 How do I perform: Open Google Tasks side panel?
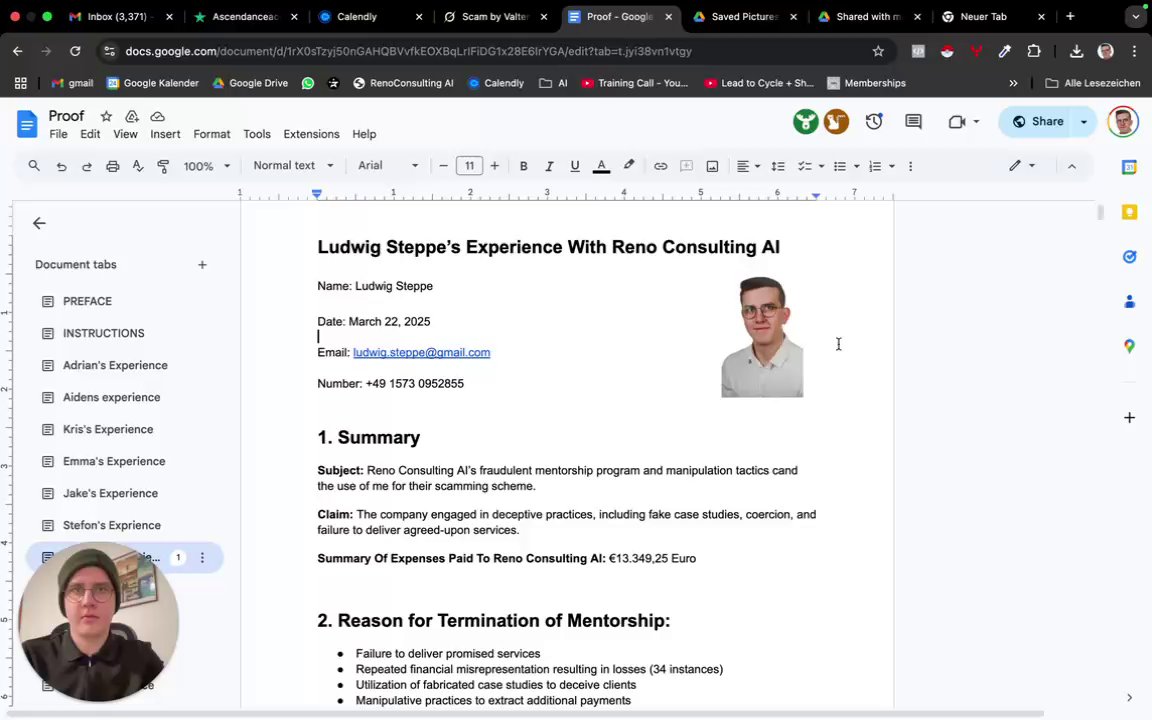tap(1129, 256)
